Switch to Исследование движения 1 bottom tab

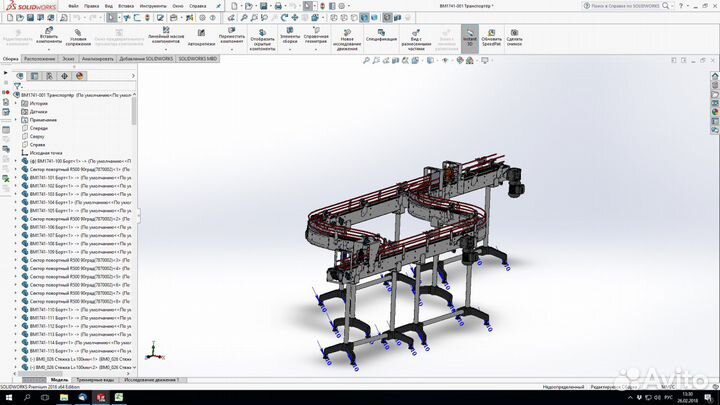[x=152, y=380]
